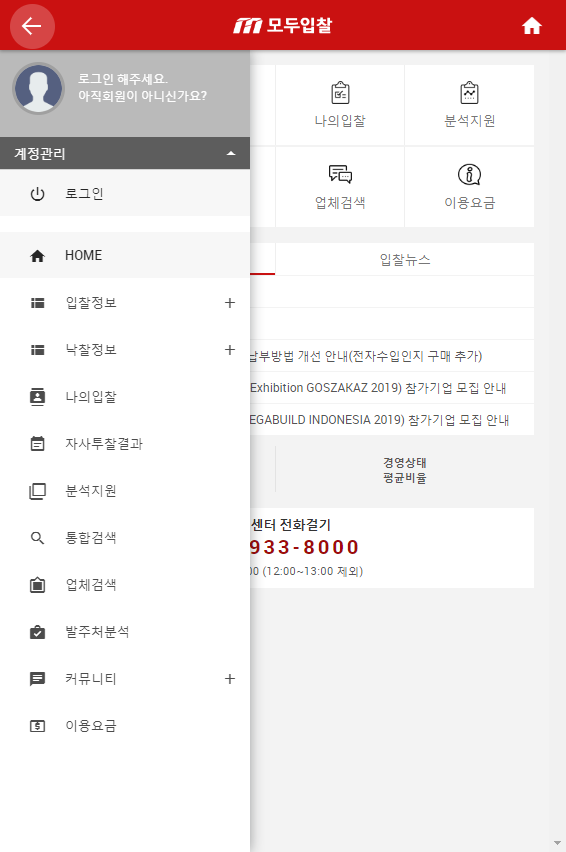The width and height of the screenshot is (566, 852).
Task: Click the 낙찰정보 list icon
Action: [x=37, y=350]
